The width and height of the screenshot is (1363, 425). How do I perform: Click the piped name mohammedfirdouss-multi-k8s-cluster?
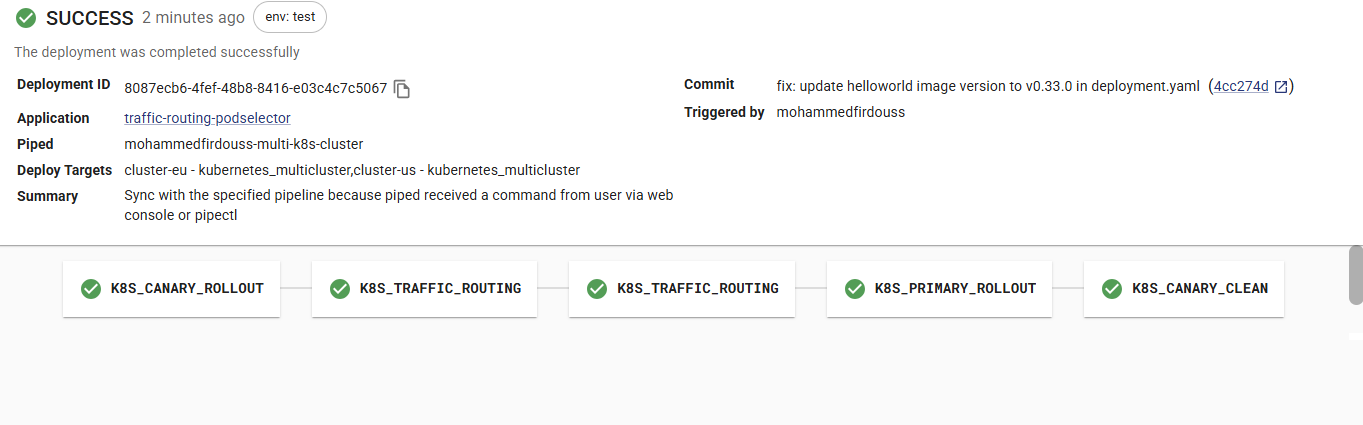pyautogui.click(x=243, y=144)
